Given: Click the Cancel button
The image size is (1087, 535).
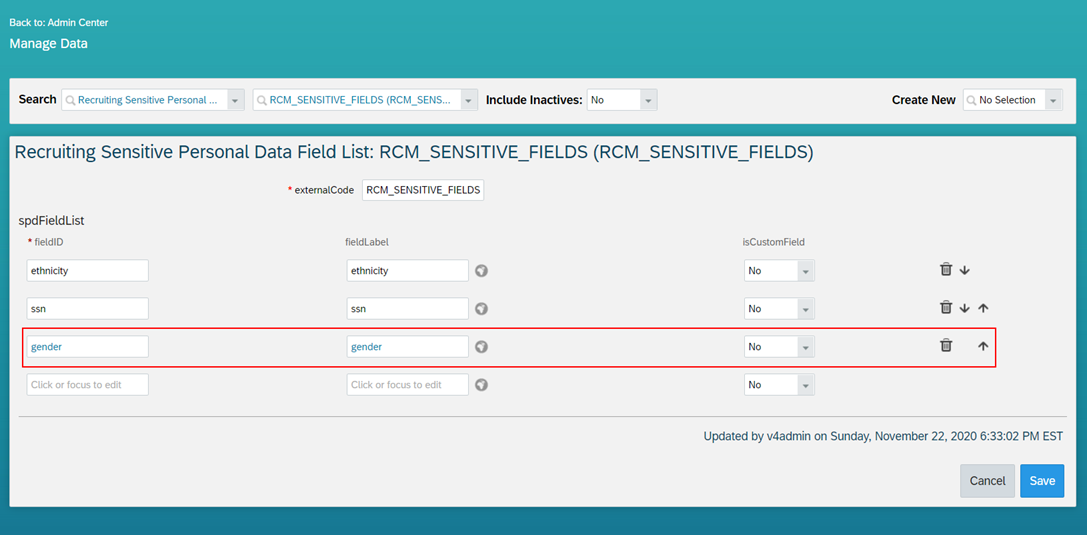Looking at the screenshot, I should (x=987, y=481).
